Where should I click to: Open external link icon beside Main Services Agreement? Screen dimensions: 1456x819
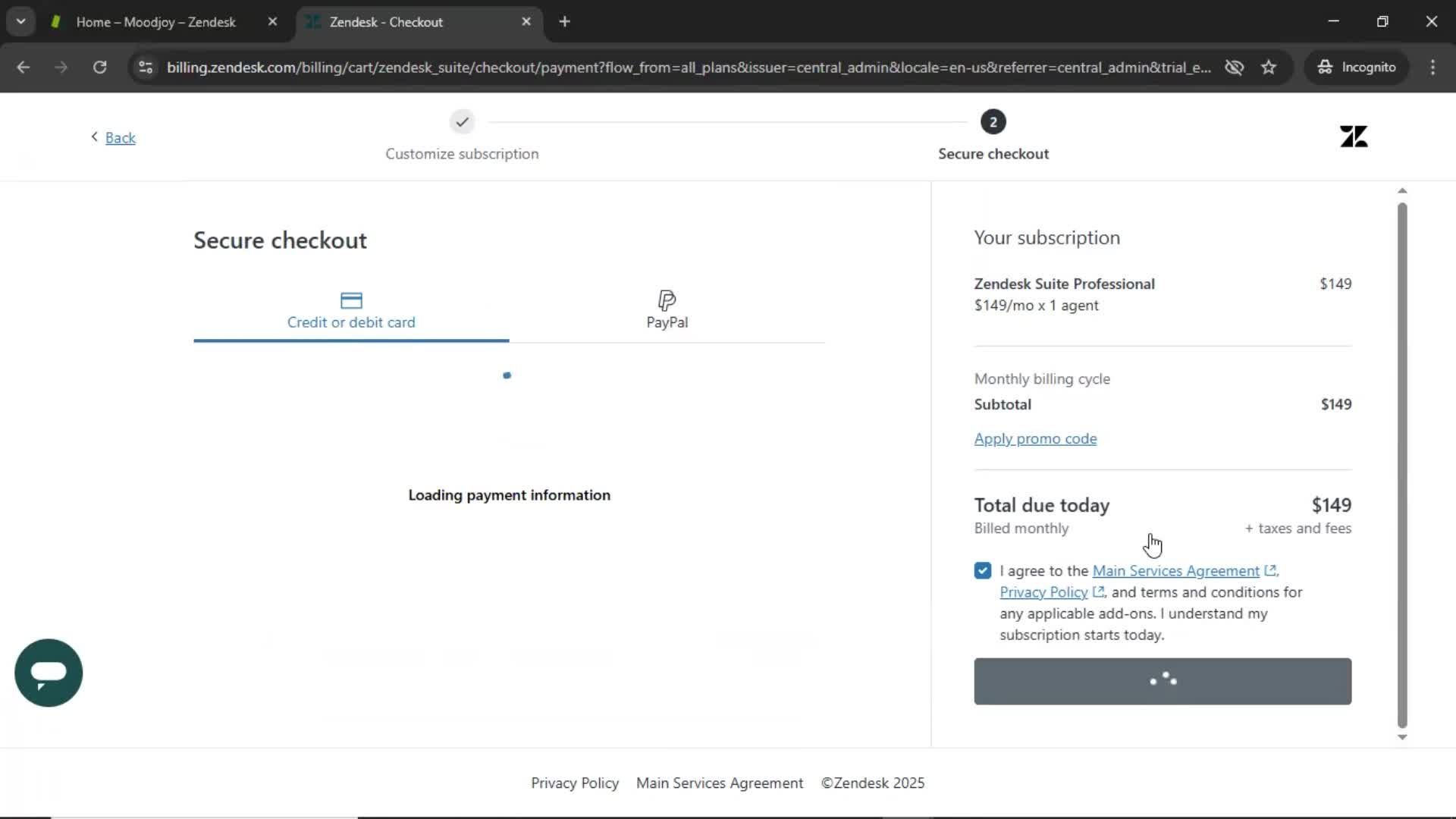click(x=1270, y=570)
